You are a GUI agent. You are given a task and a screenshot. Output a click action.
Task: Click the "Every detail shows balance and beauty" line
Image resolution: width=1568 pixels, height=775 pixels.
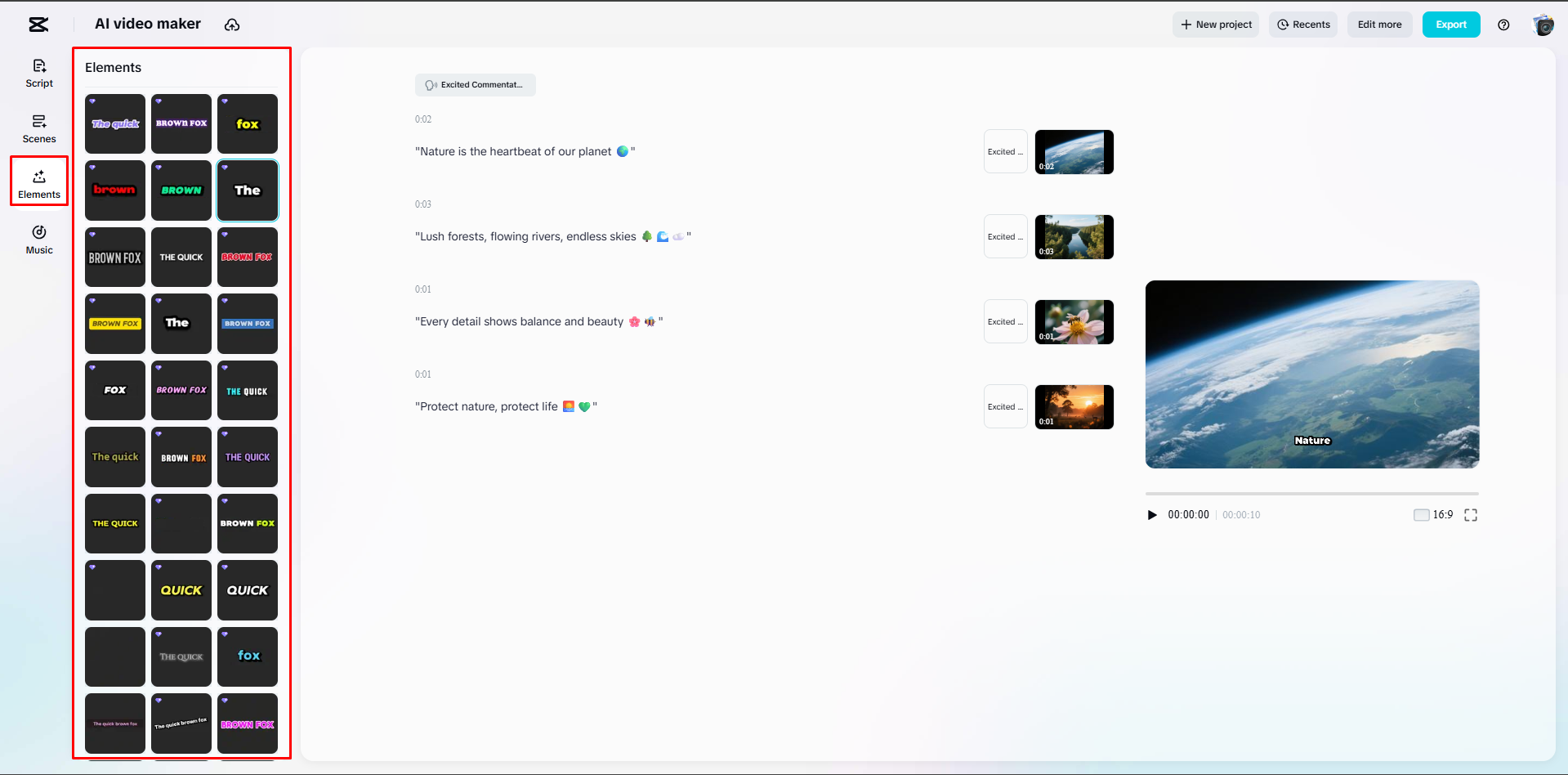(538, 321)
